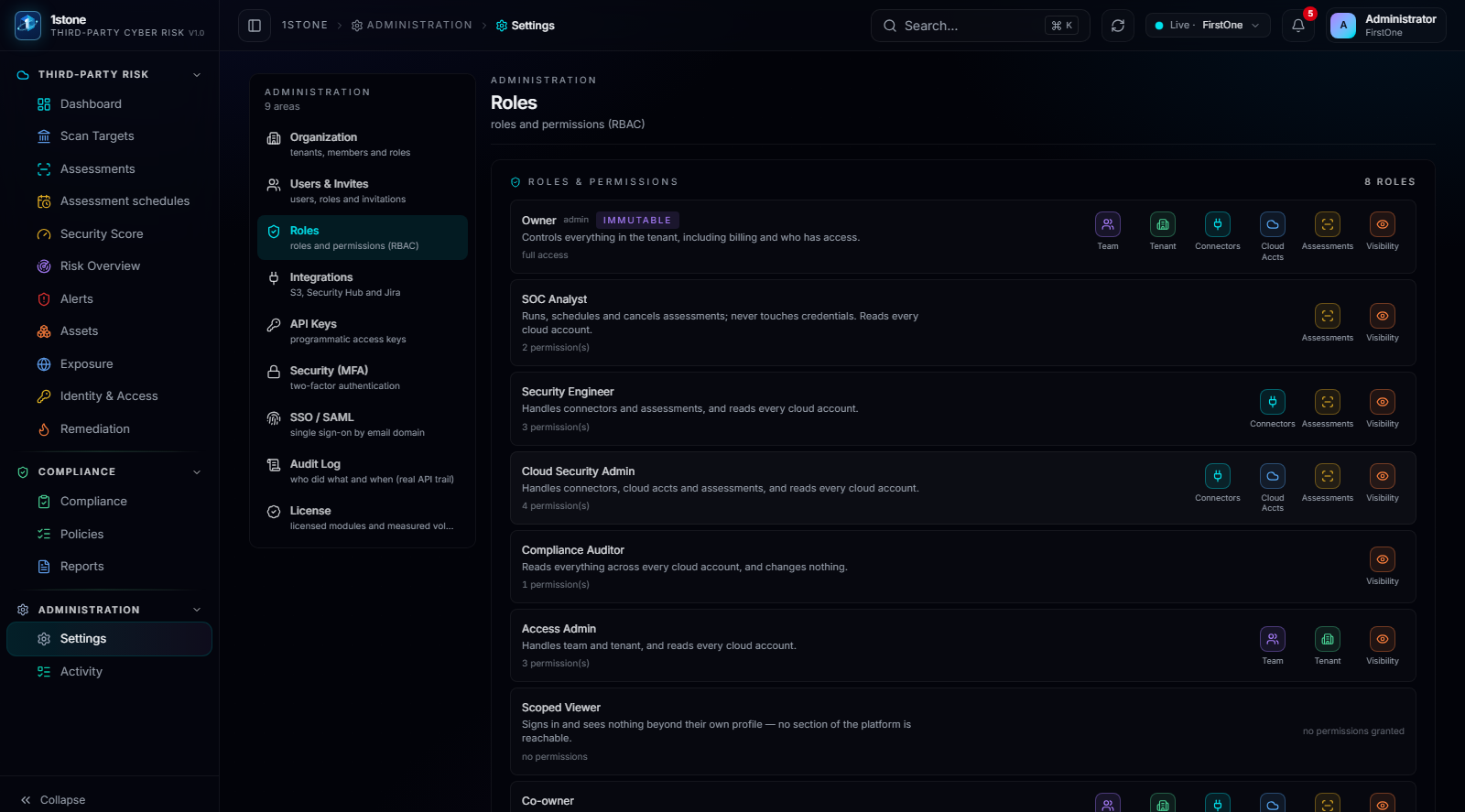Screen dimensions: 1465x812
Task: Open License settings area
Action: (363, 518)
